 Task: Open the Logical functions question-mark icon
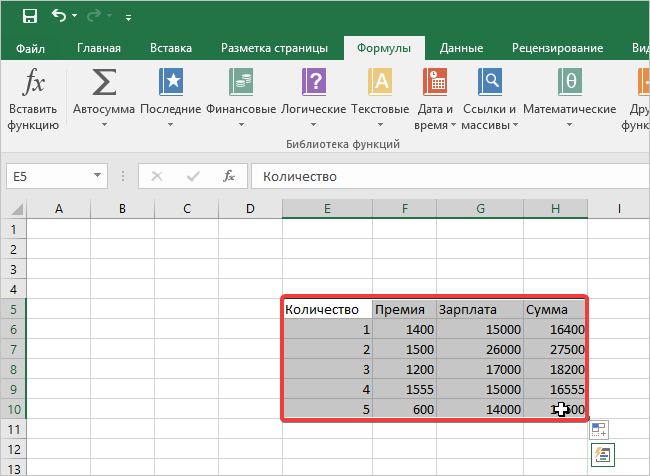pos(313,82)
